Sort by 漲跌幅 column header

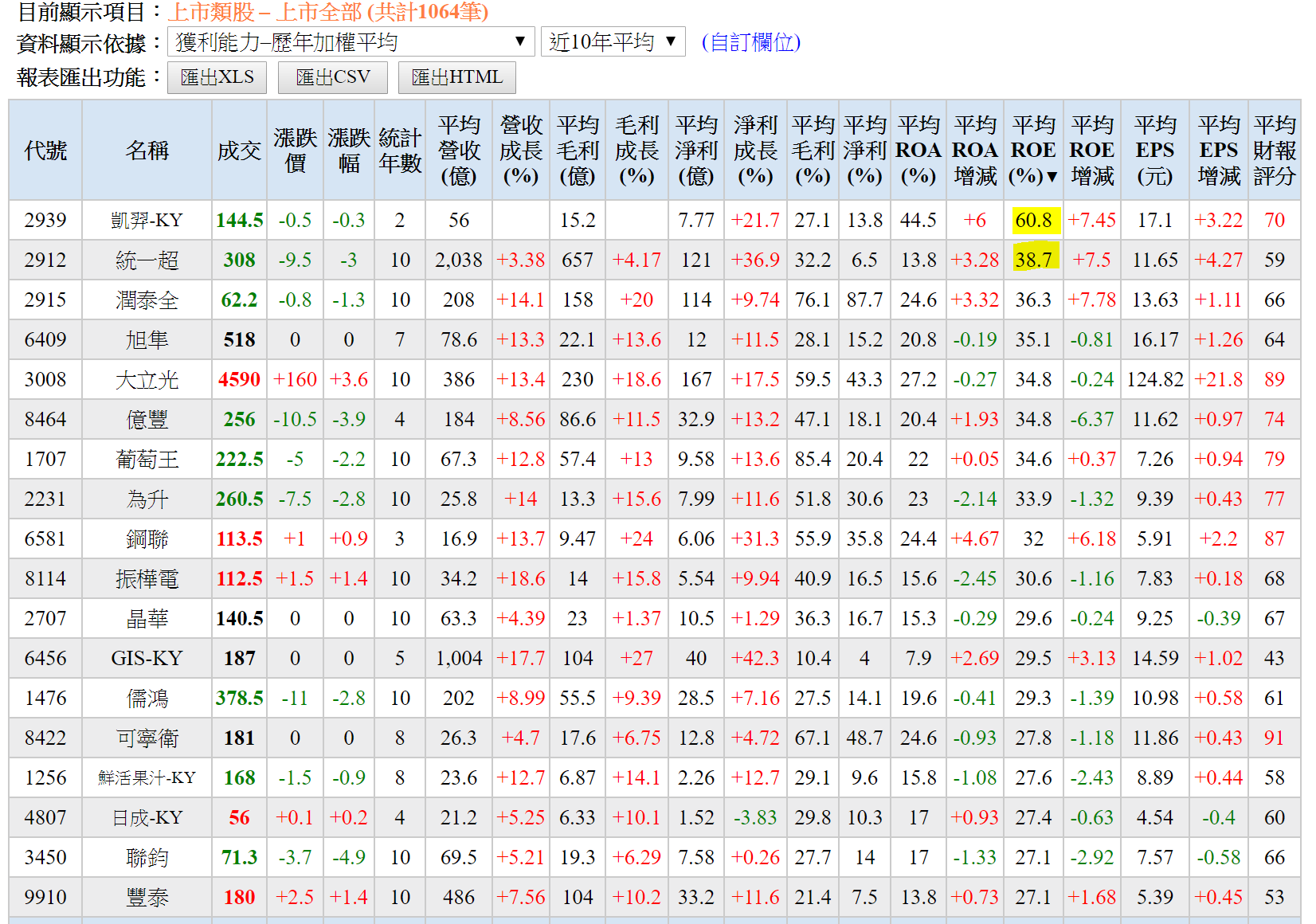349,150
